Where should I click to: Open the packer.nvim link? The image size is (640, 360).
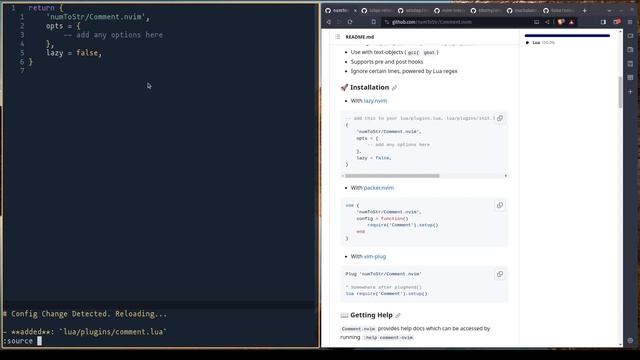379,188
